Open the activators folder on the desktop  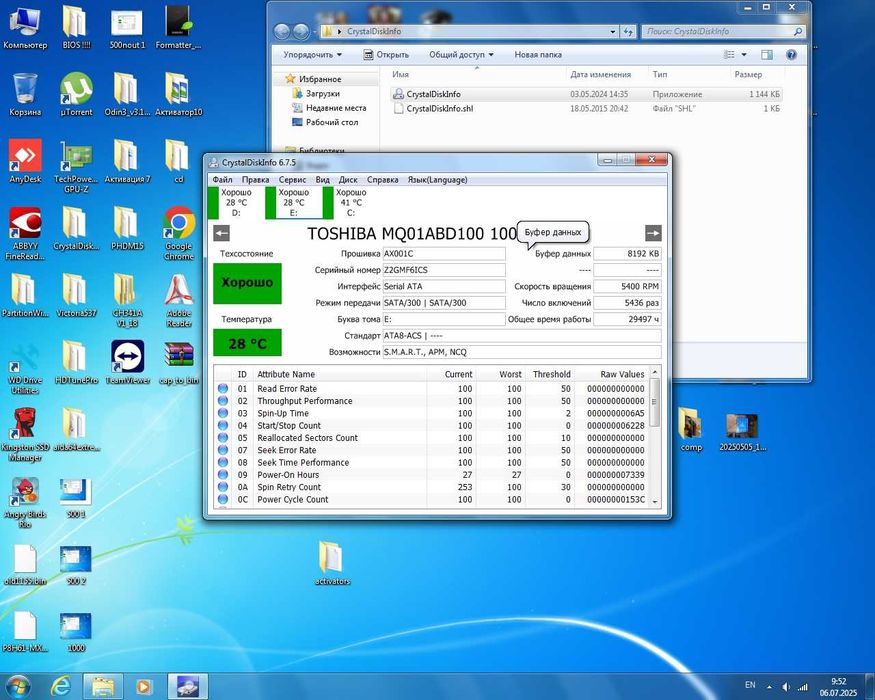[x=332, y=563]
